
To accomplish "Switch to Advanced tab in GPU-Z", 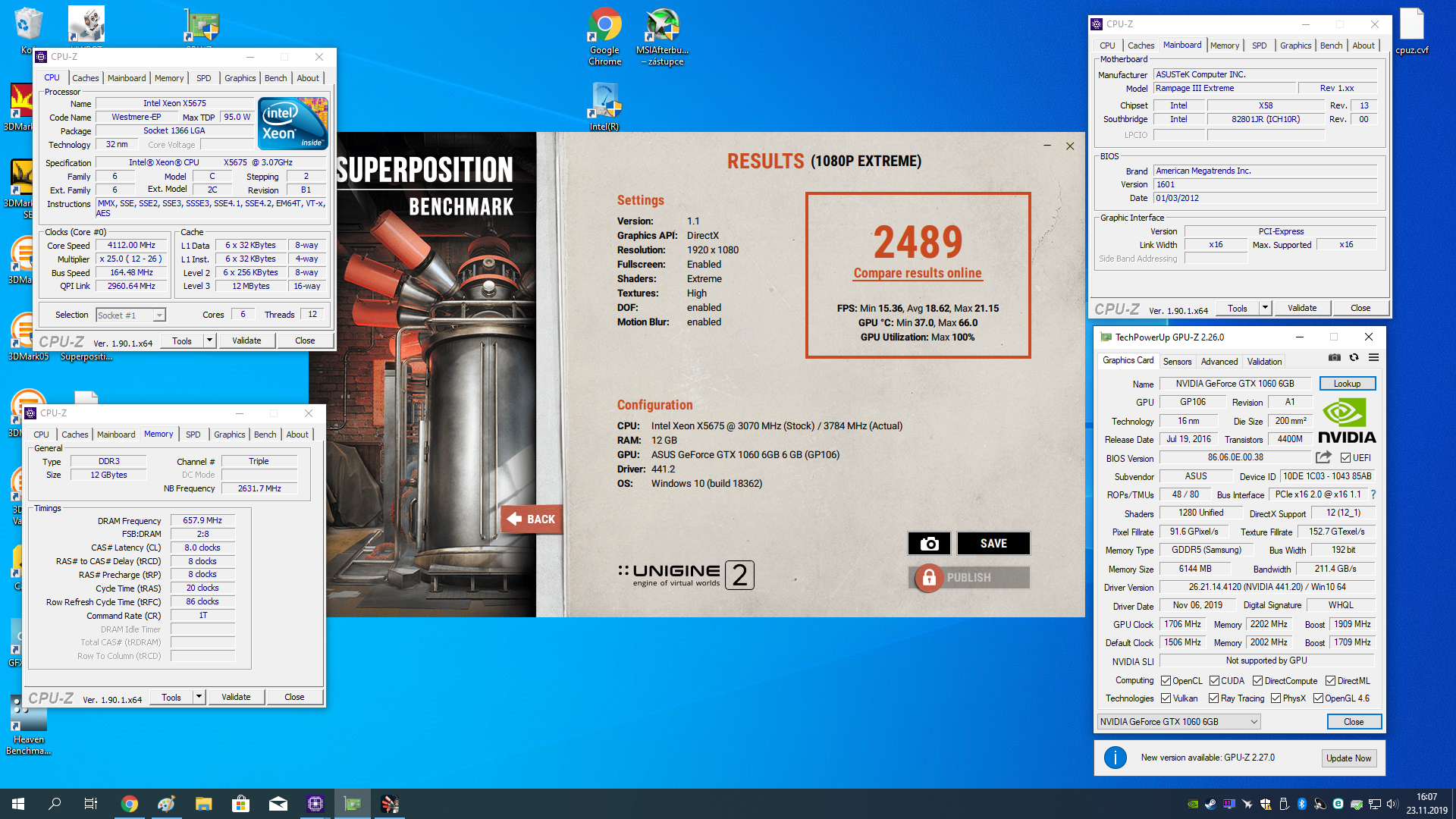I will click(x=1219, y=362).
